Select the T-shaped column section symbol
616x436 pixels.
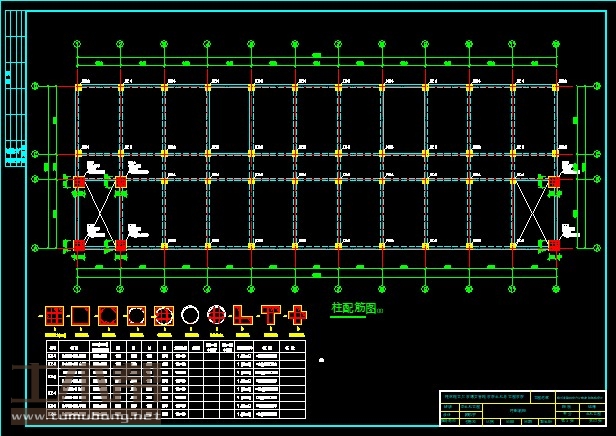(270, 315)
